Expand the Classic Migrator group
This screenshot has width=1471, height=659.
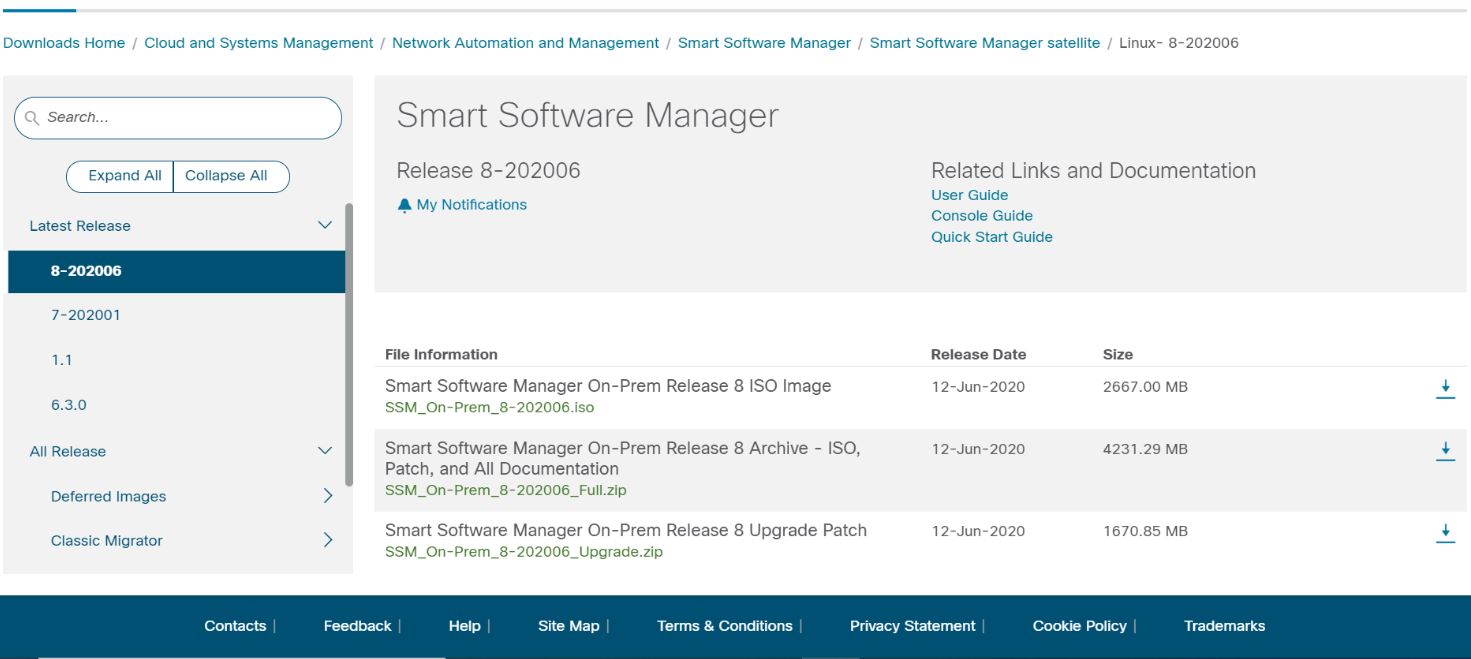click(x=327, y=540)
